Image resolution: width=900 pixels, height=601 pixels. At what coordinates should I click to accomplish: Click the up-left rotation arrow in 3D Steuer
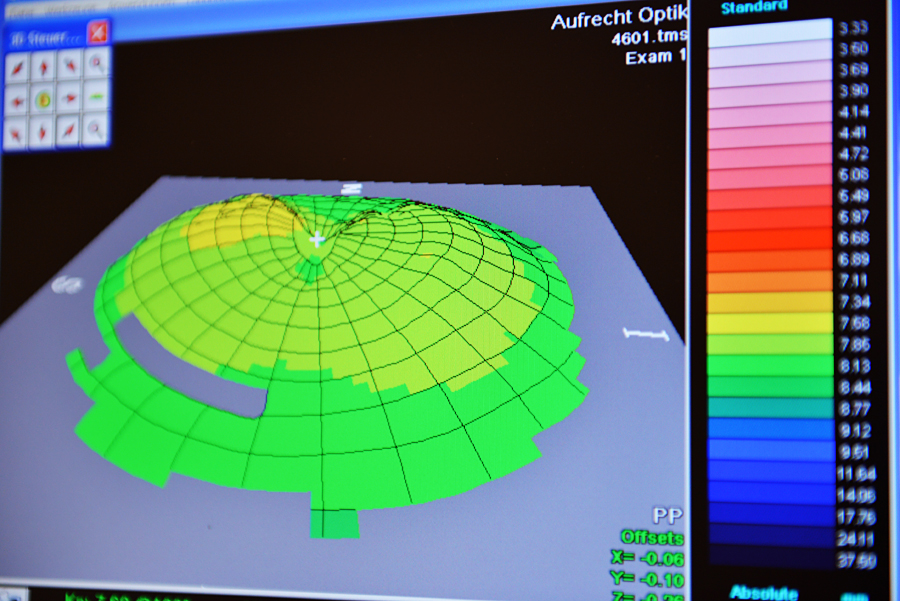coord(18,68)
